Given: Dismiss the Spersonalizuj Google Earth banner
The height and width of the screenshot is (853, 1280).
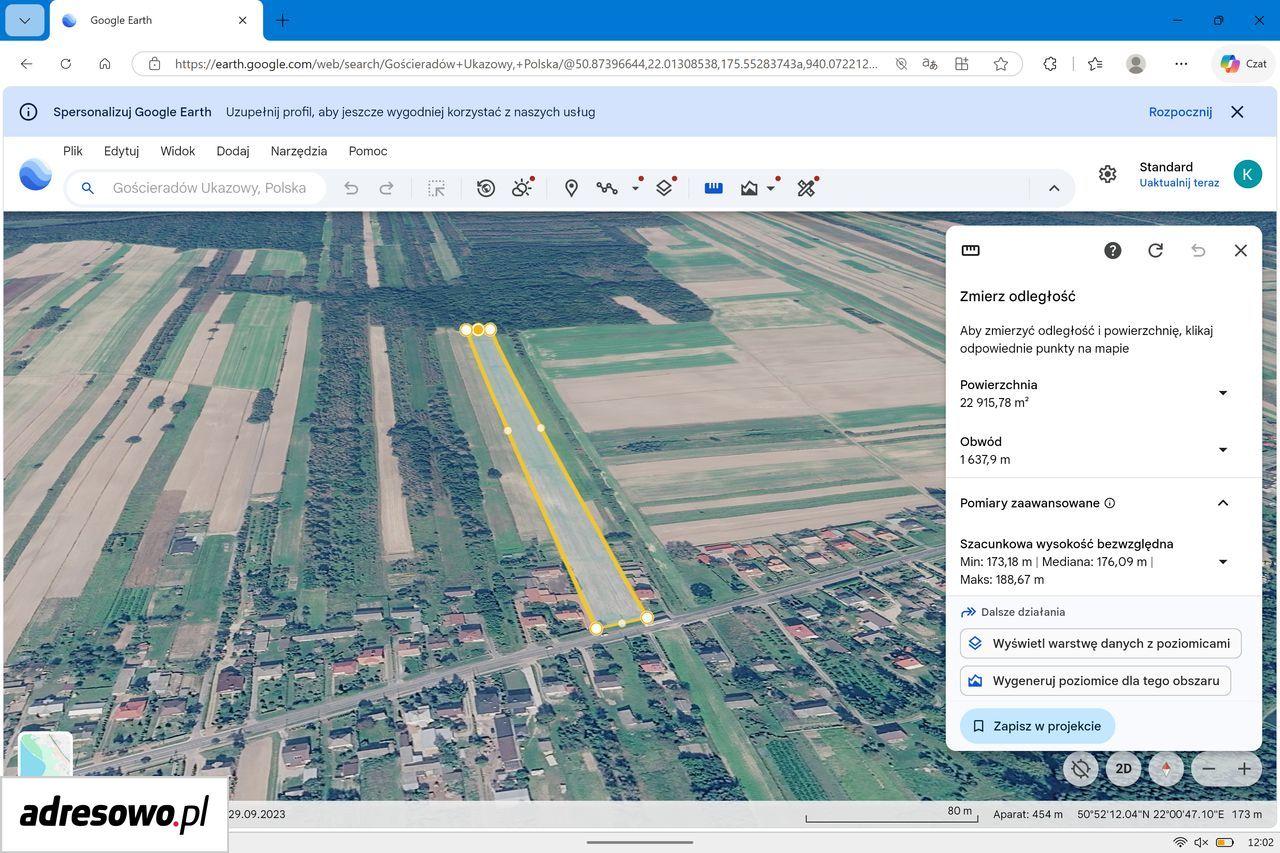Looking at the screenshot, I should (x=1237, y=112).
